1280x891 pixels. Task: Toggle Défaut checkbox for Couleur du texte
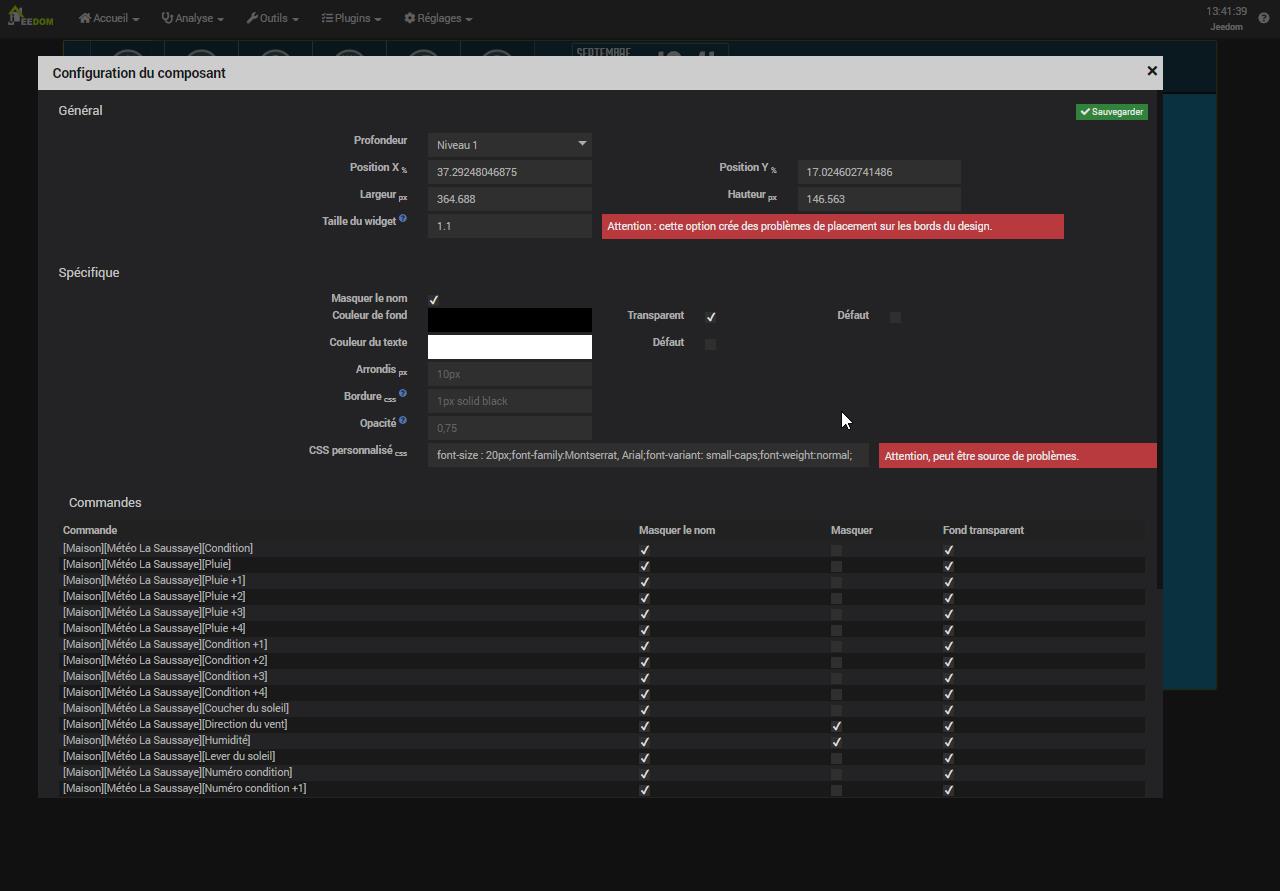(710, 344)
